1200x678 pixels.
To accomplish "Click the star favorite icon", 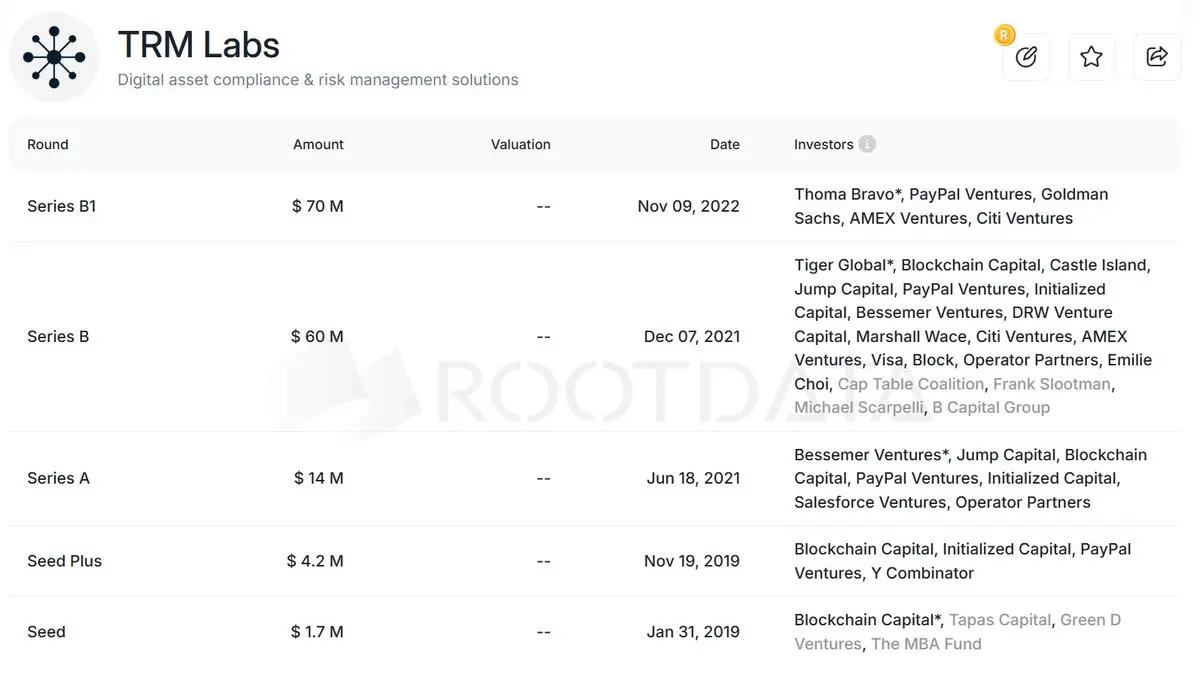I will coord(1092,57).
